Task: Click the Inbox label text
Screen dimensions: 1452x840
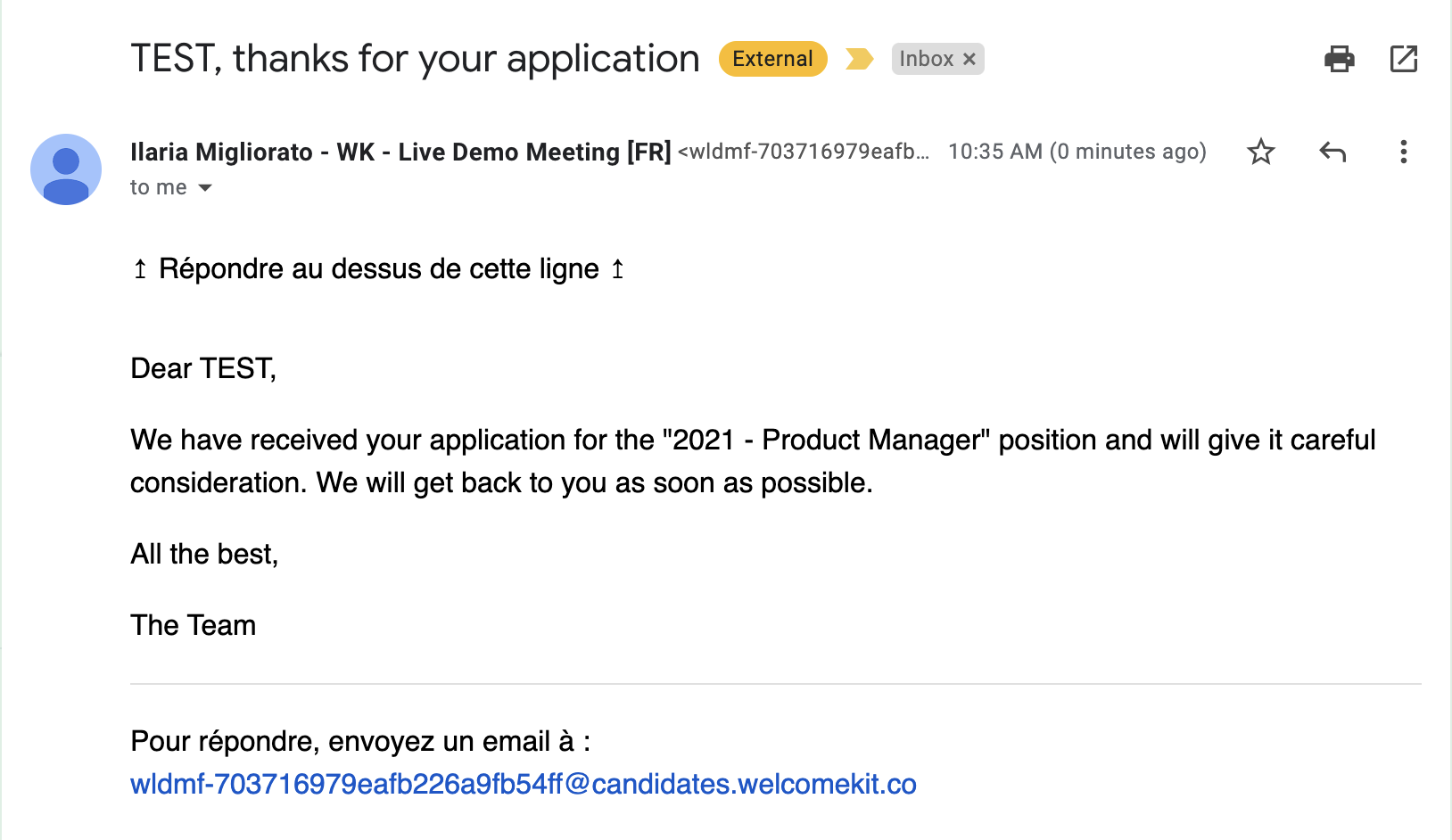Action: point(926,59)
